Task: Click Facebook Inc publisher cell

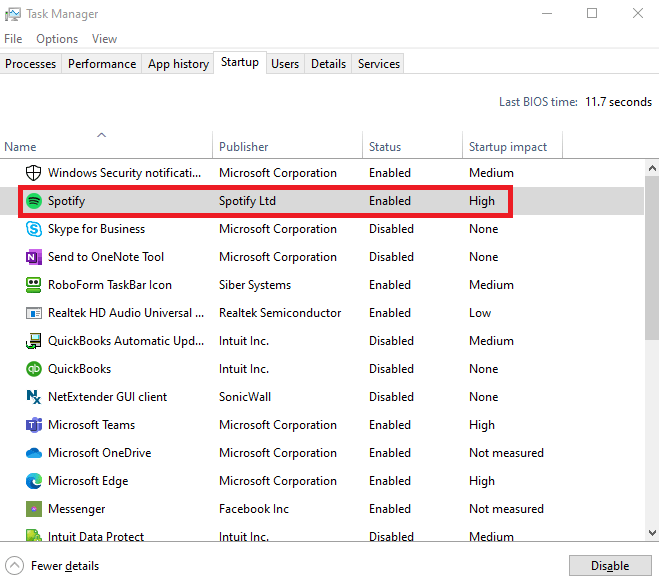Action: [x=254, y=509]
